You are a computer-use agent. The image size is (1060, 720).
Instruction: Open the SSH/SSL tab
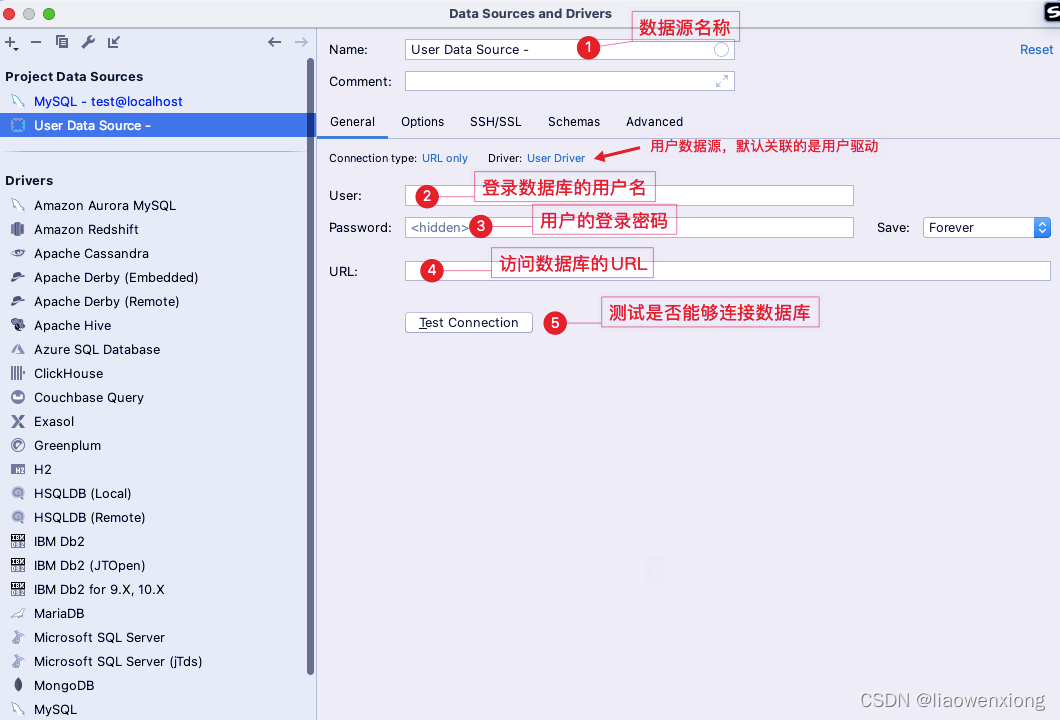(496, 122)
